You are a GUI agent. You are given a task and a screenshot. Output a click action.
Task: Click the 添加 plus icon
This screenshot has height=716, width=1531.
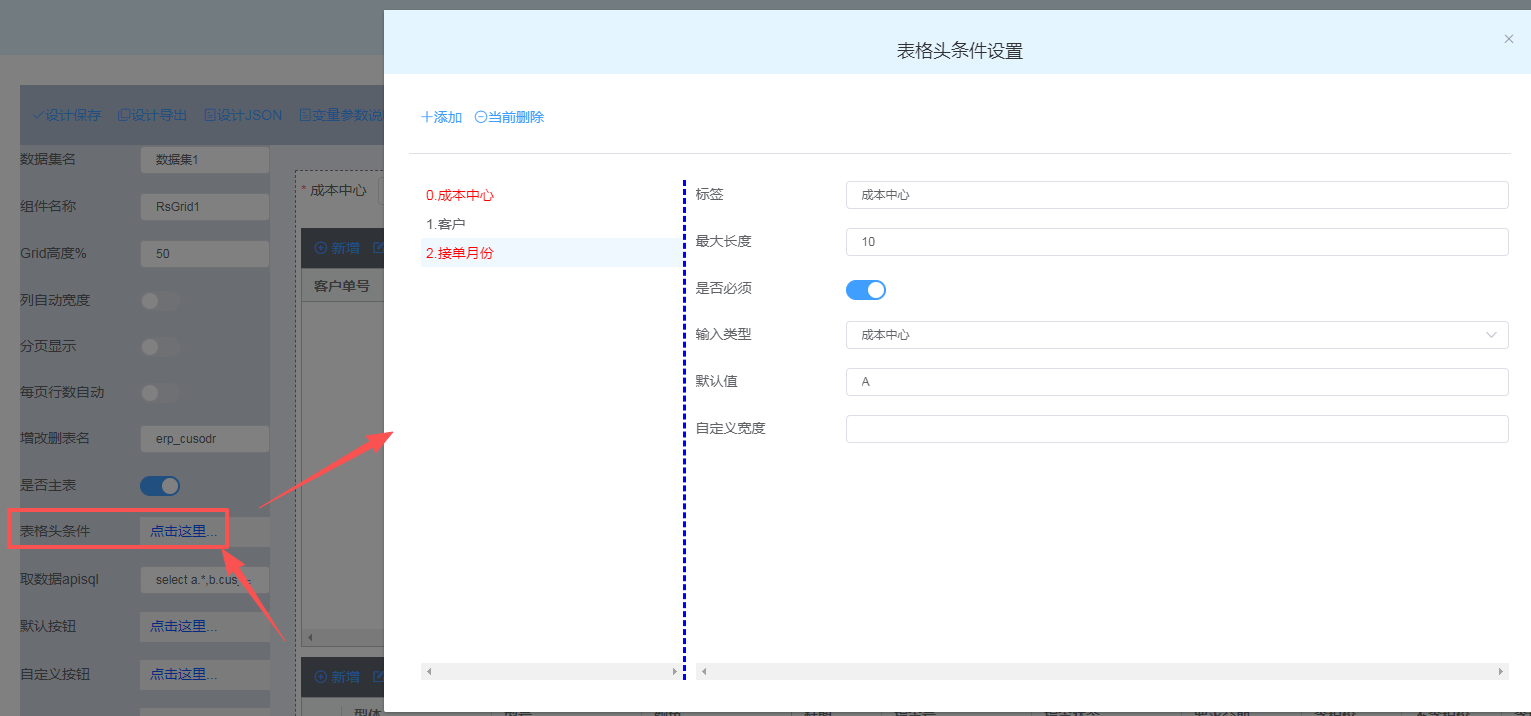pyautogui.click(x=427, y=117)
